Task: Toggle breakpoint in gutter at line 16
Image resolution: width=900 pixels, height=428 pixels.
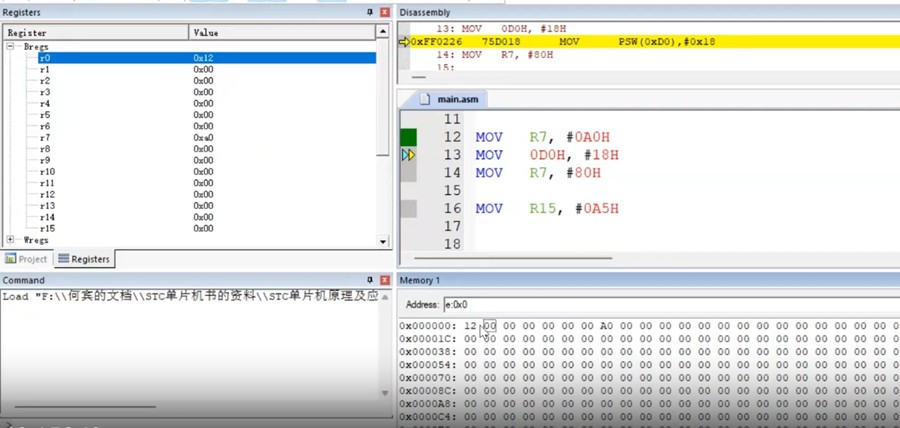Action: (x=408, y=208)
